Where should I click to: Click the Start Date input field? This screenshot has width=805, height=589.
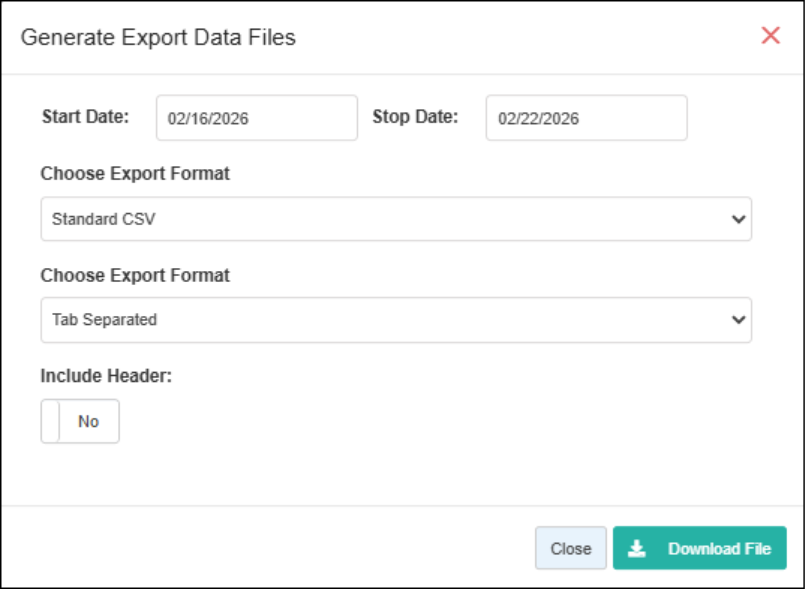pyautogui.click(x=257, y=118)
